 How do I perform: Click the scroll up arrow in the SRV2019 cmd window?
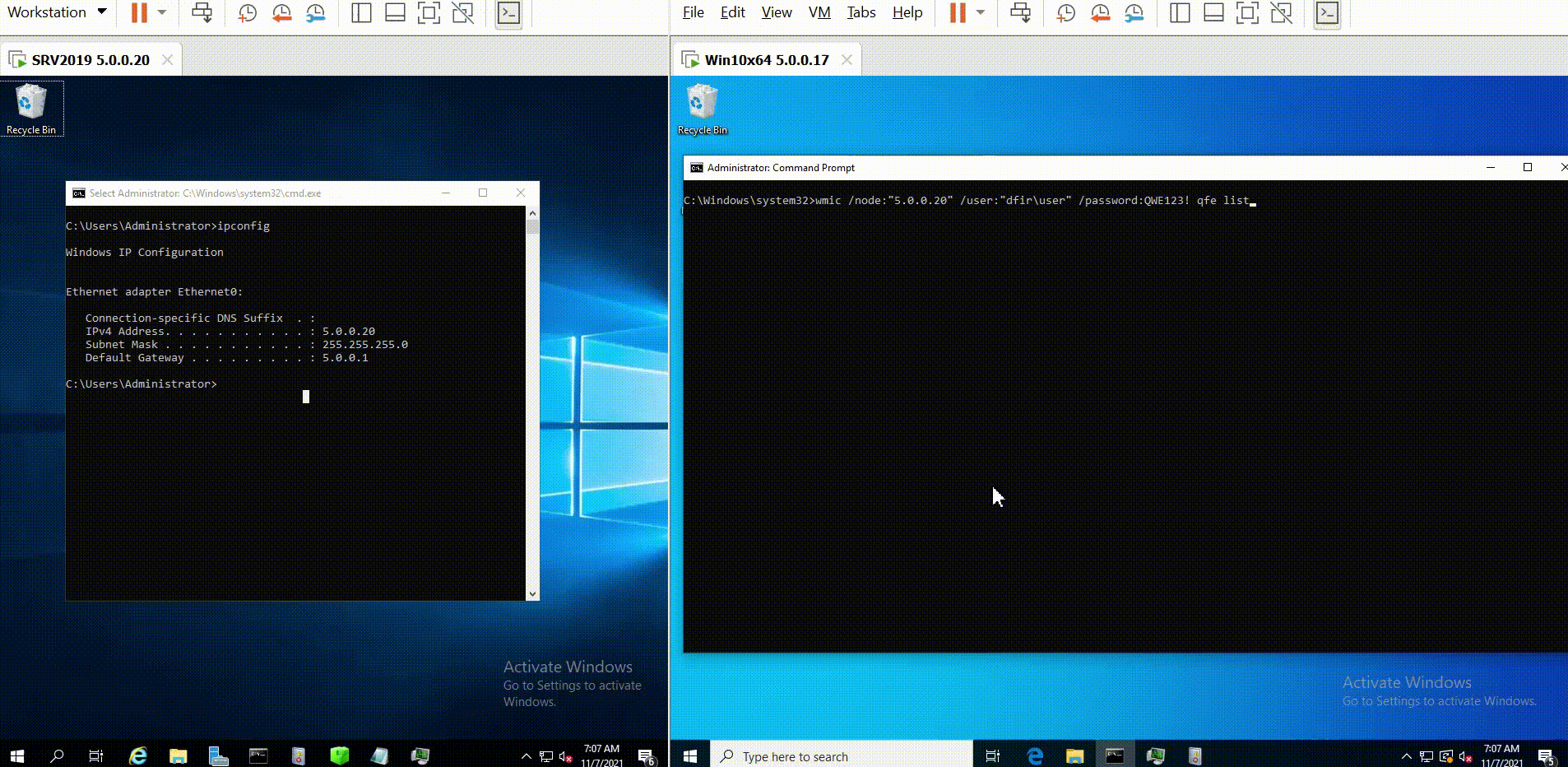[532, 212]
